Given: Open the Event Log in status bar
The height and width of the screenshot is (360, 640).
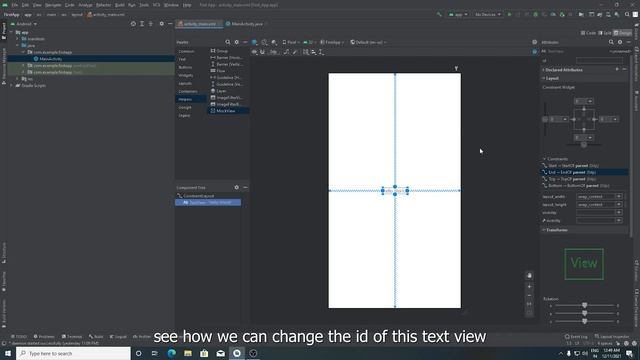Looking at the screenshot, I should (576, 337).
